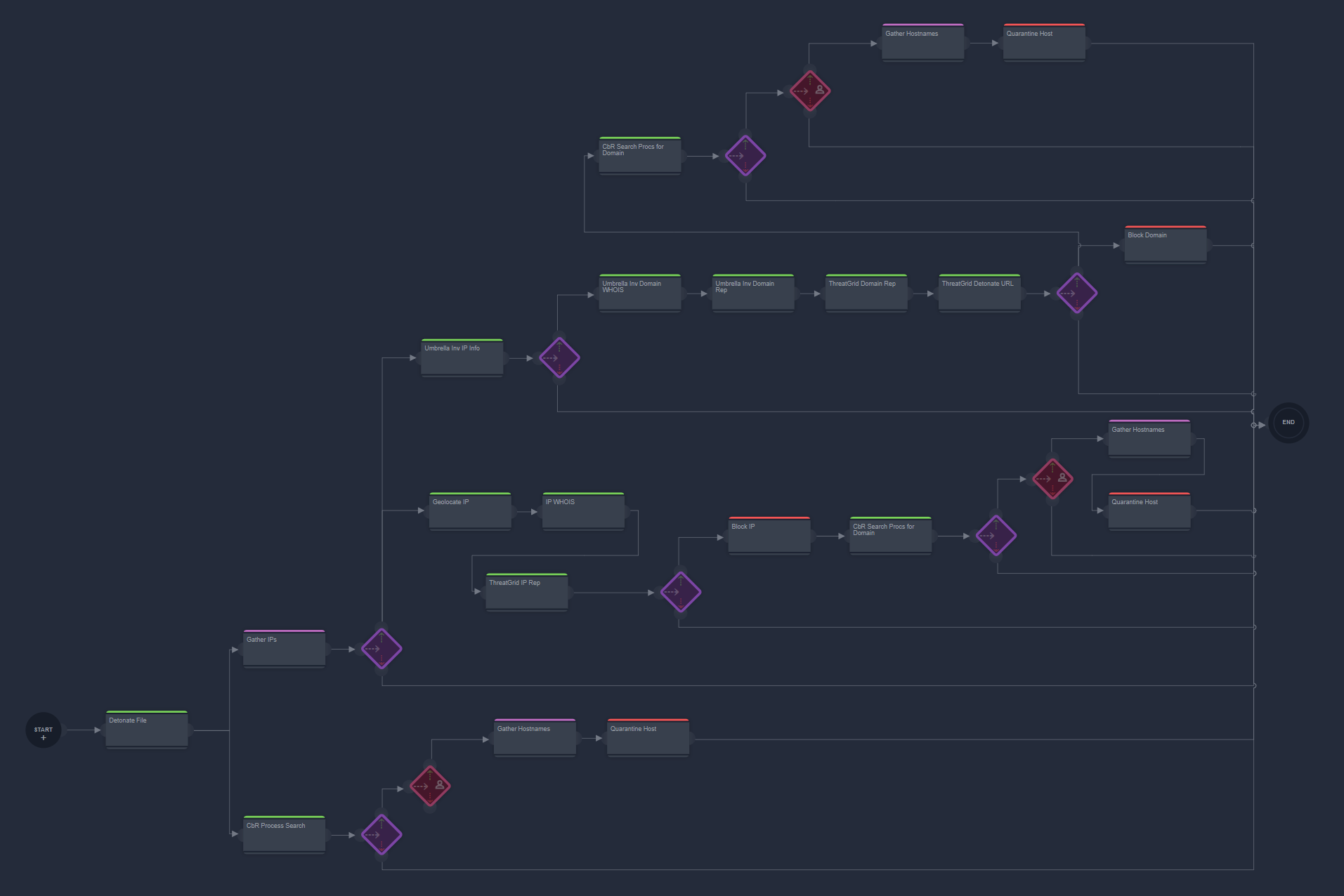The width and height of the screenshot is (1344, 896).
Task: Click the approval diamond above the bottom Gather Hostnames
Action: pyautogui.click(x=429, y=786)
